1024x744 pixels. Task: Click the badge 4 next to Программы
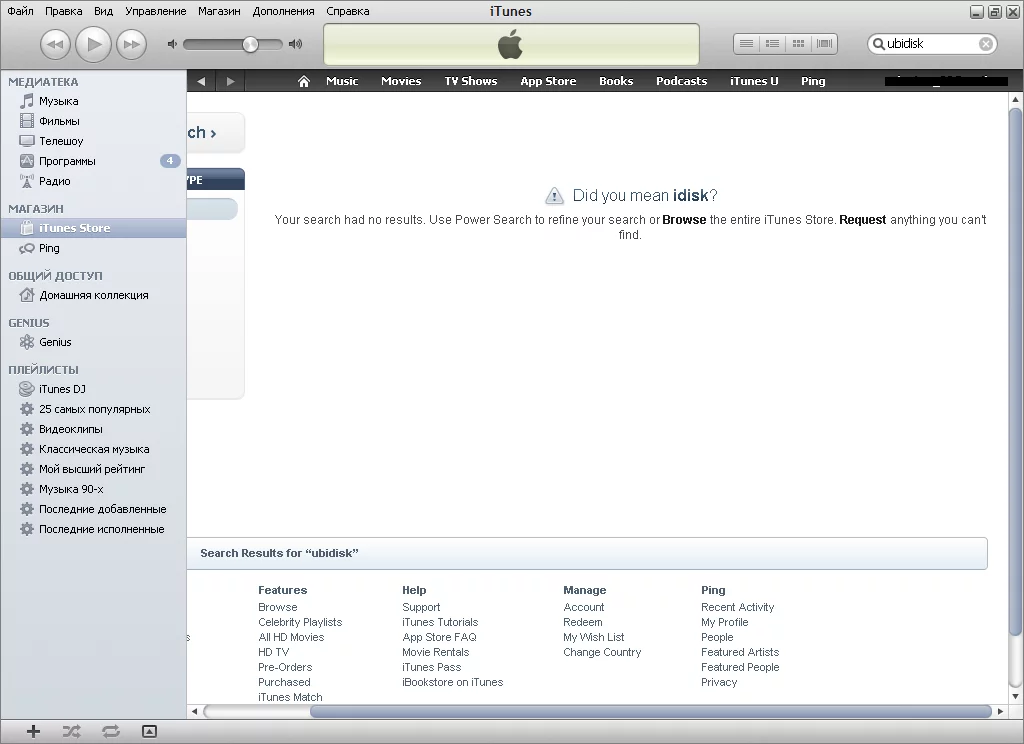point(170,161)
